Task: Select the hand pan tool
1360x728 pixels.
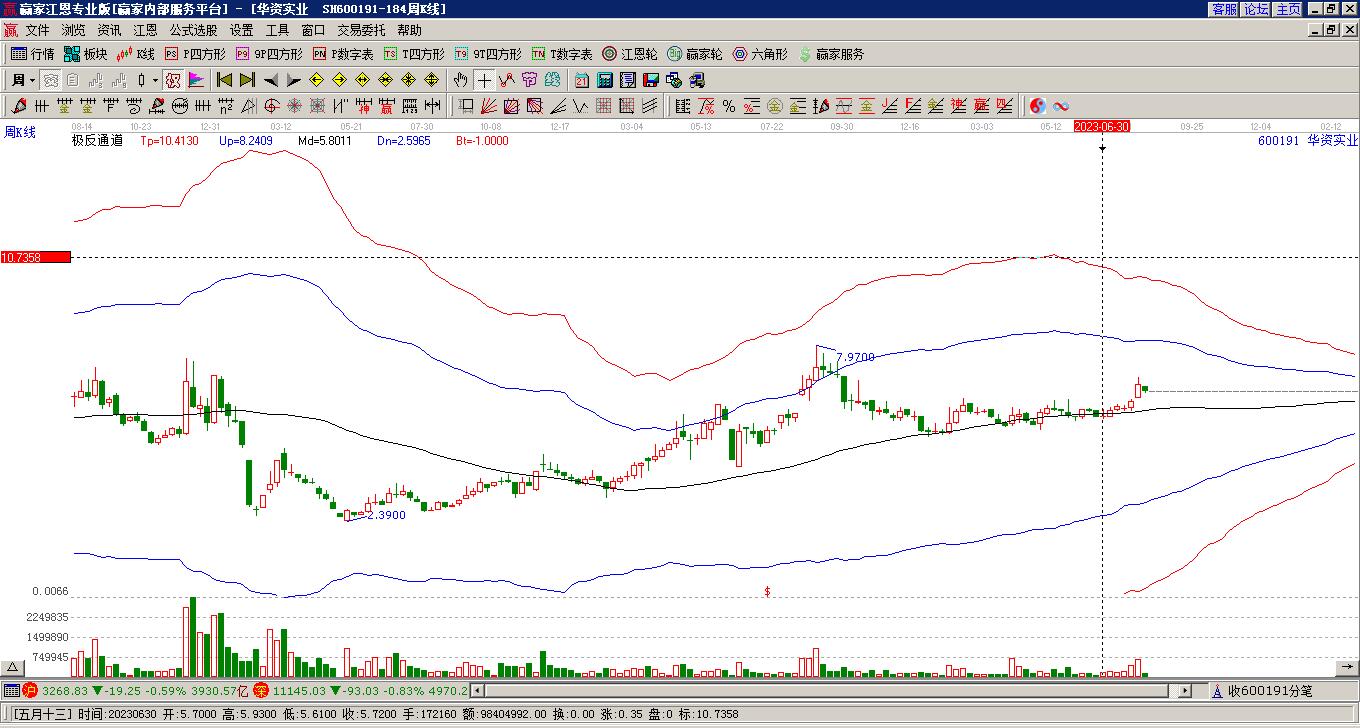Action: click(x=460, y=80)
